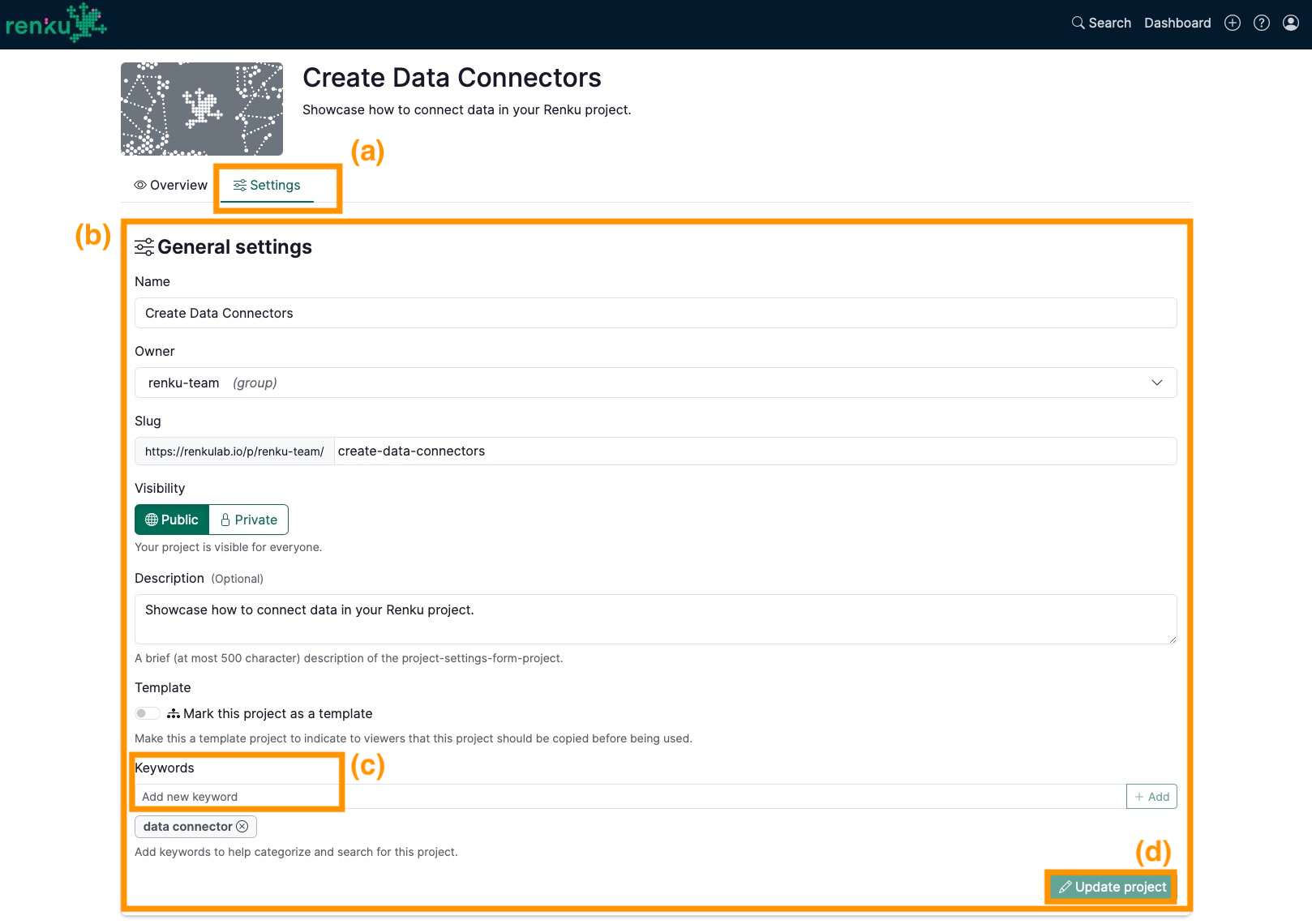Click the Update project button
The width and height of the screenshot is (1312, 924).
[x=1113, y=887]
